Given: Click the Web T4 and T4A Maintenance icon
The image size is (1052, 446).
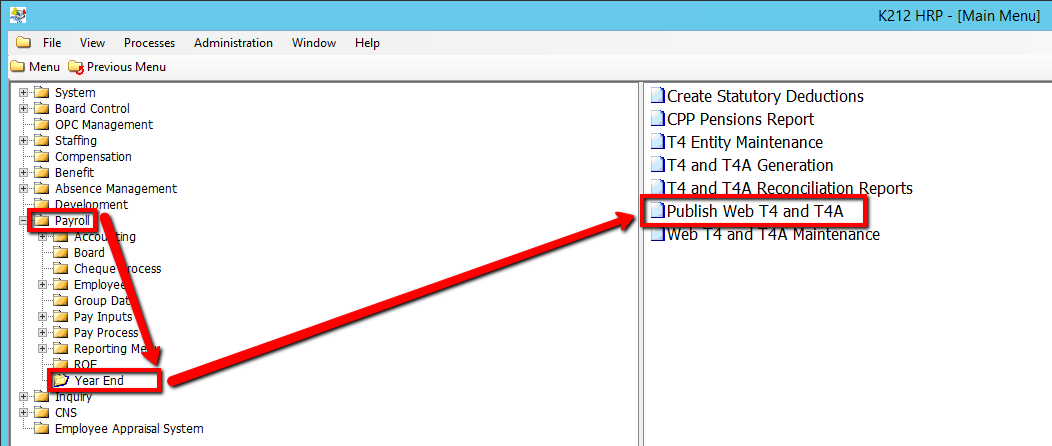Looking at the screenshot, I should pos(657,235).
